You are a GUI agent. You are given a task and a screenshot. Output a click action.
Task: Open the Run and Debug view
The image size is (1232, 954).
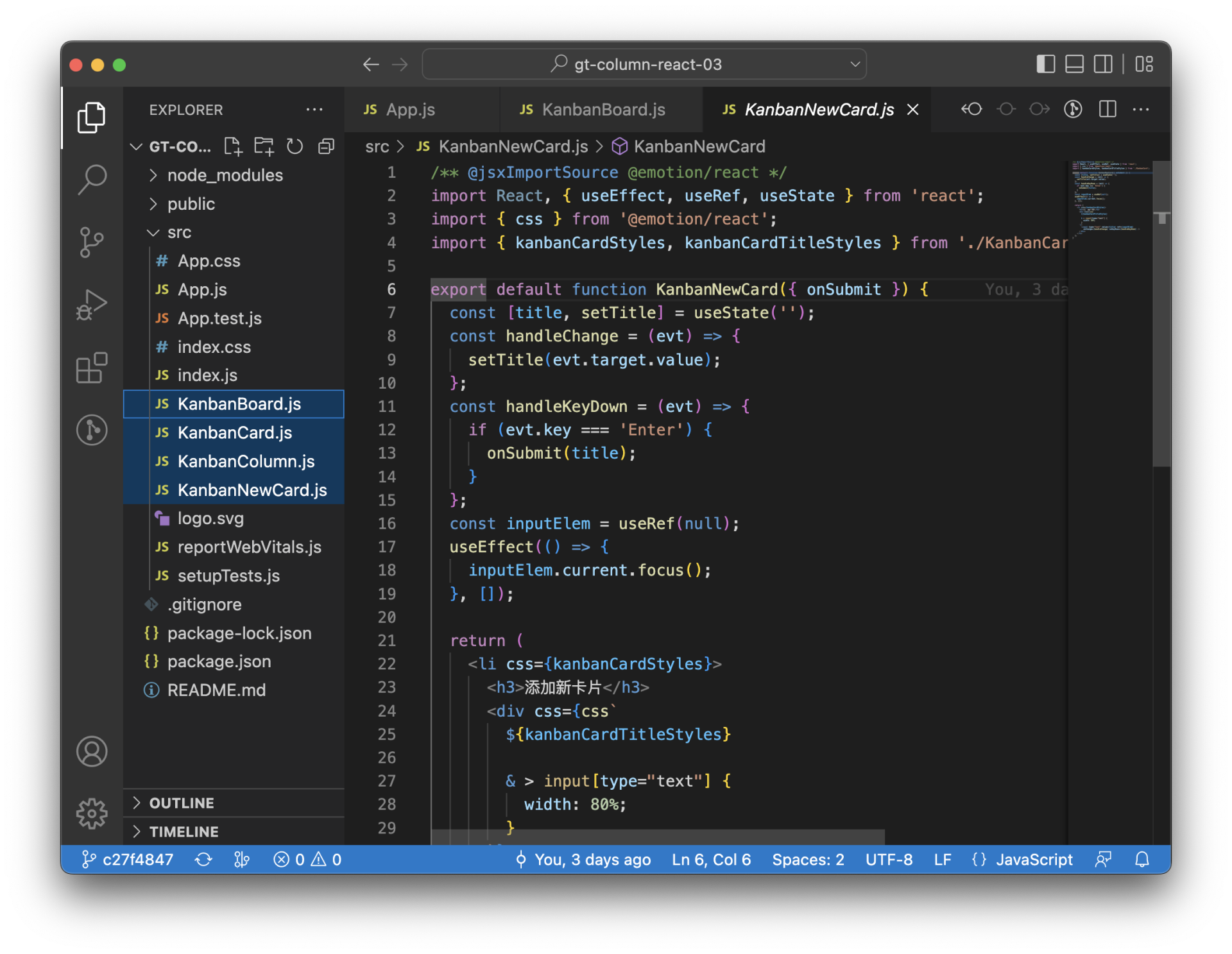coord(92,304)
